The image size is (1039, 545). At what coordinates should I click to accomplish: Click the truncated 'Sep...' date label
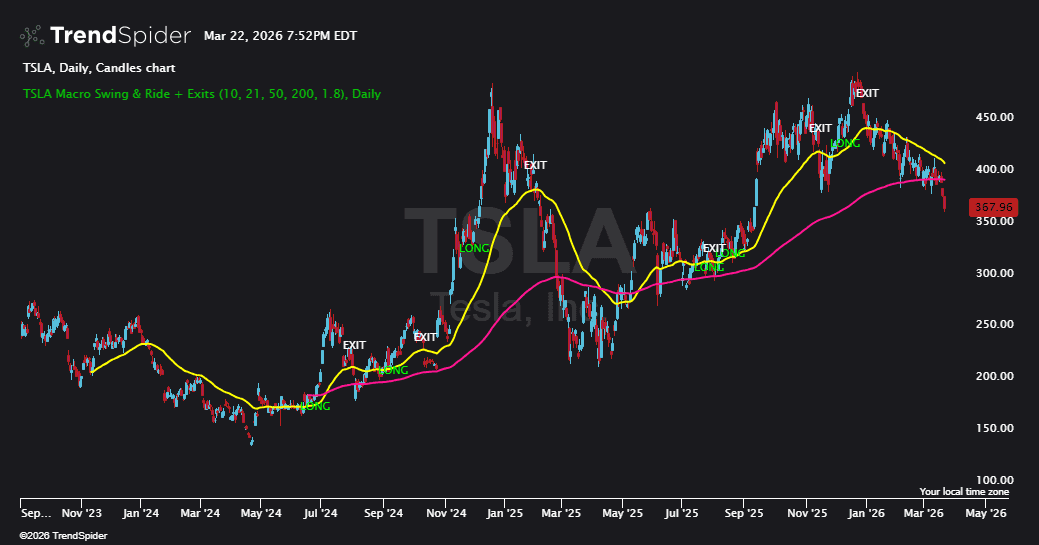tap(36, 513)
